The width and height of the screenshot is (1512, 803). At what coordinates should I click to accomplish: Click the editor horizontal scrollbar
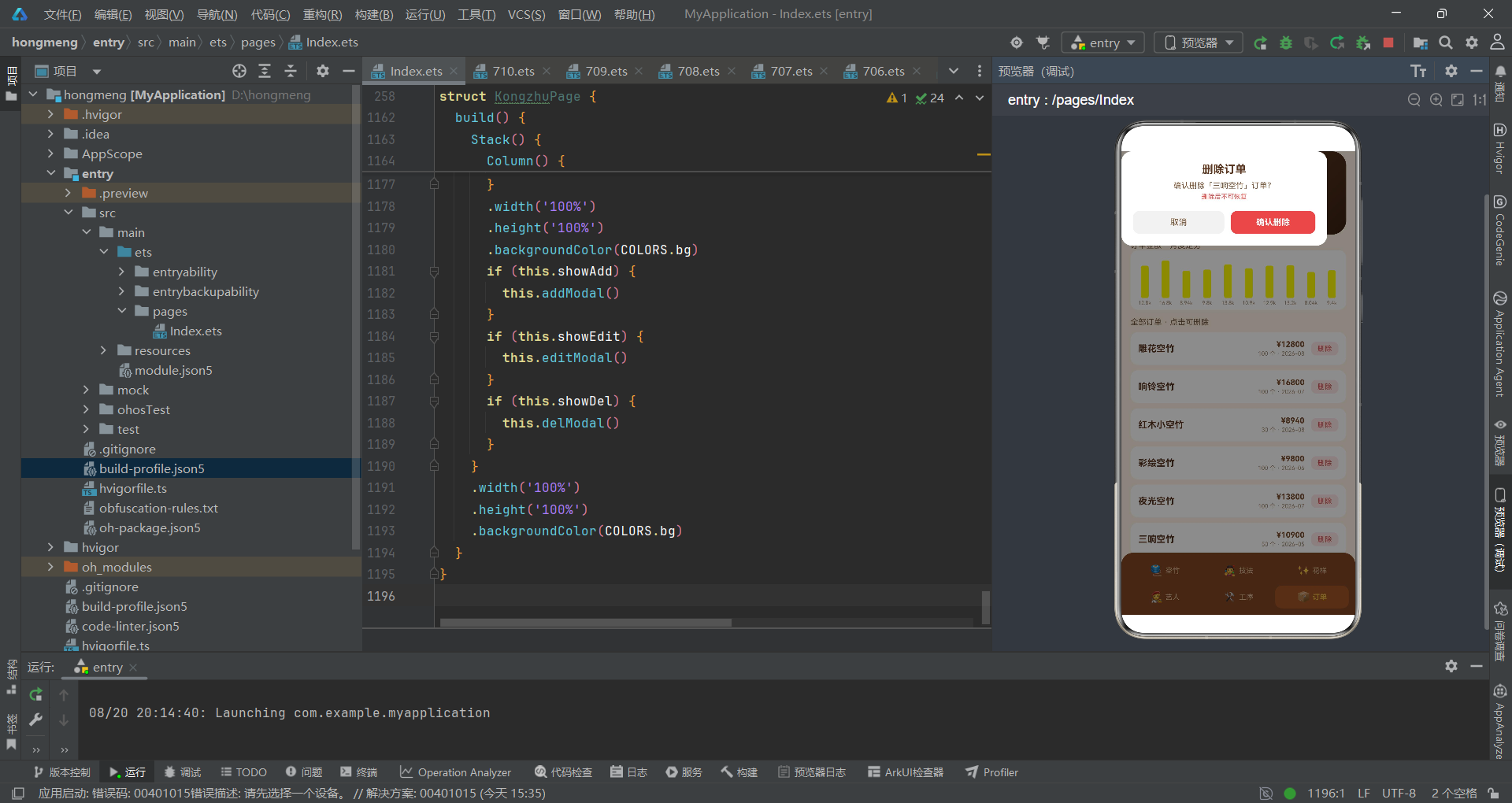click(586, 623)
